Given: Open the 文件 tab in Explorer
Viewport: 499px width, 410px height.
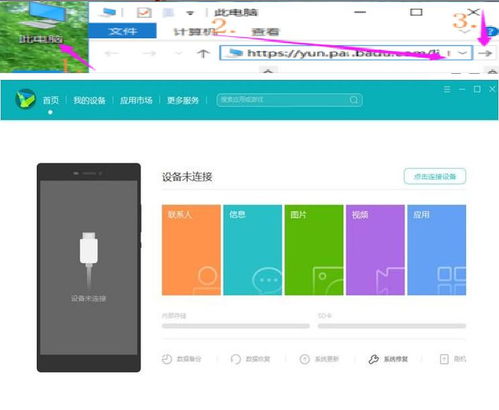Looking at the screenshot, I should (x=122, y=31).
